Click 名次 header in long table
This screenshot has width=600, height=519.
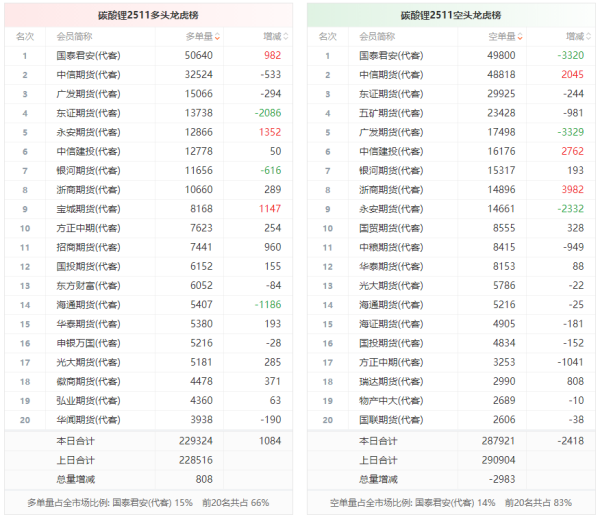pos(25,37)
